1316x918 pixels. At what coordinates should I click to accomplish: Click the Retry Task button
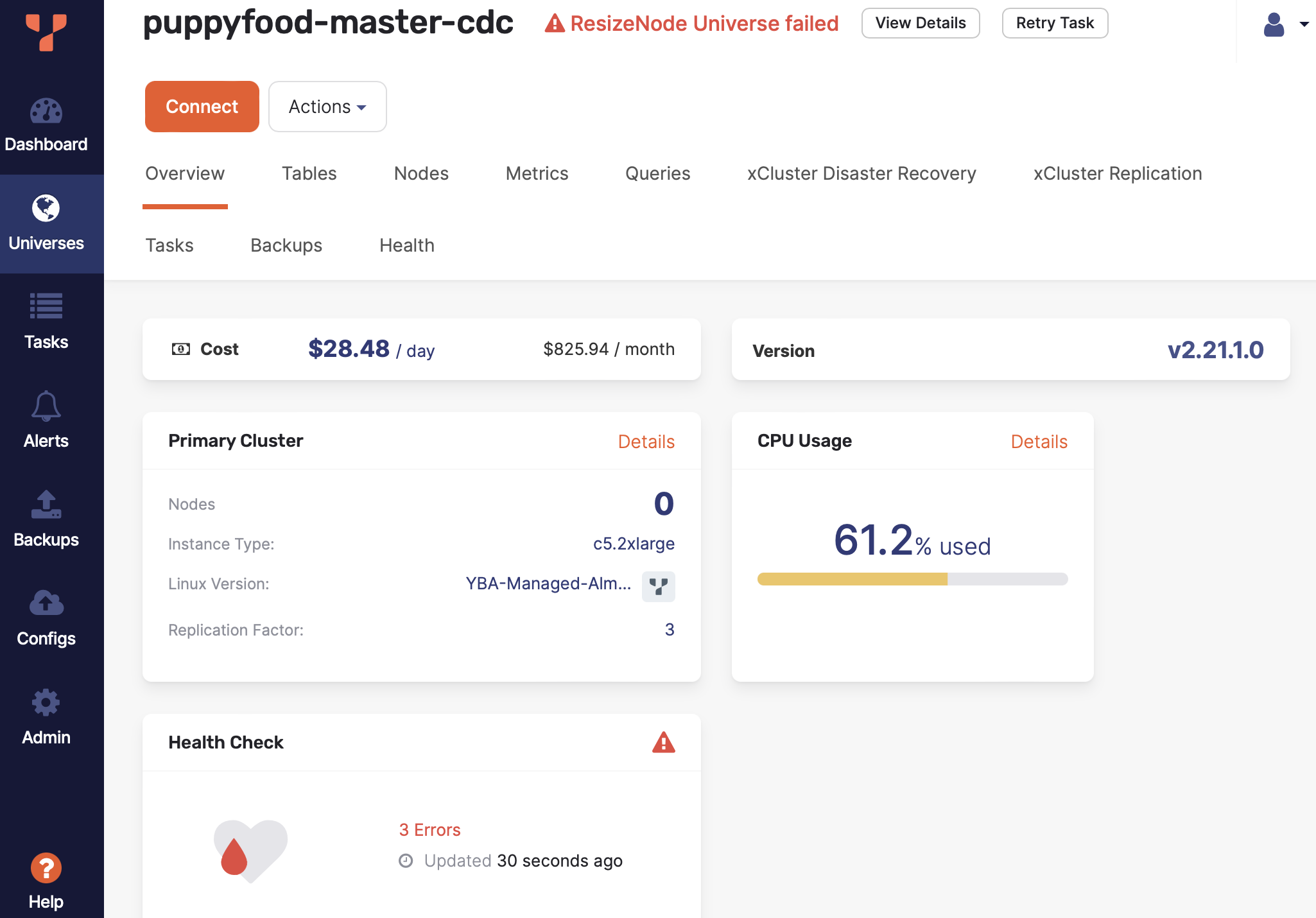[1055, 23]
